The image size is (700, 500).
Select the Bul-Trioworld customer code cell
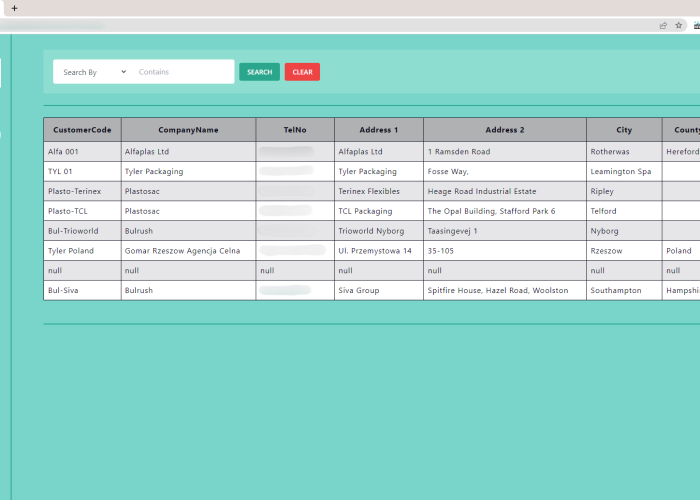82,231
